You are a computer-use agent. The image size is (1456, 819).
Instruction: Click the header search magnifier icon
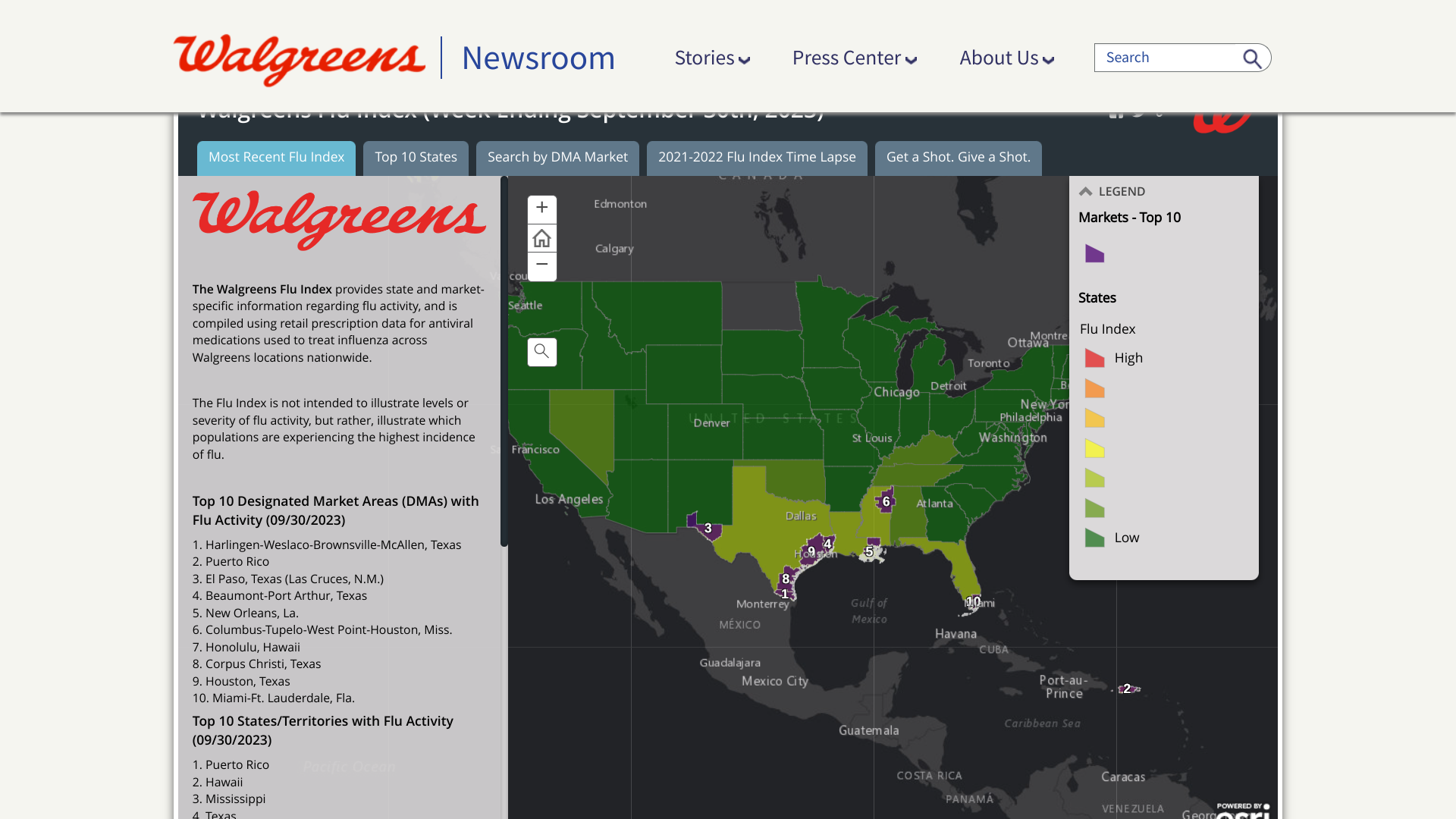[1252, 58]
